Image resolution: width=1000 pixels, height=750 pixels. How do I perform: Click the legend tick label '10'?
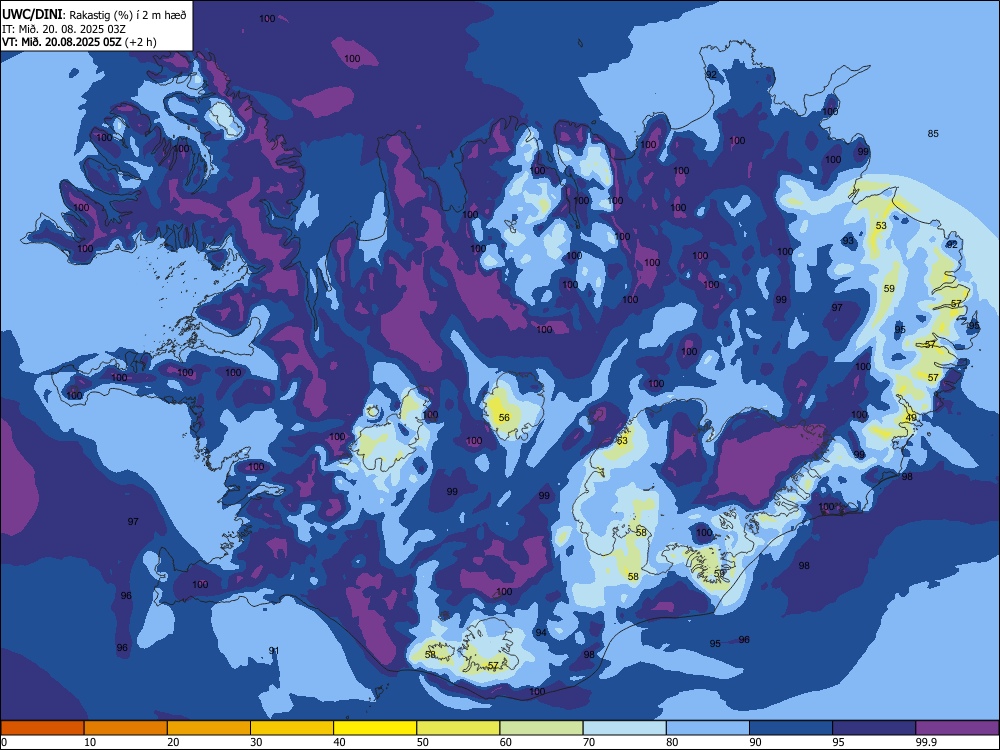click(x=90, y=742)
